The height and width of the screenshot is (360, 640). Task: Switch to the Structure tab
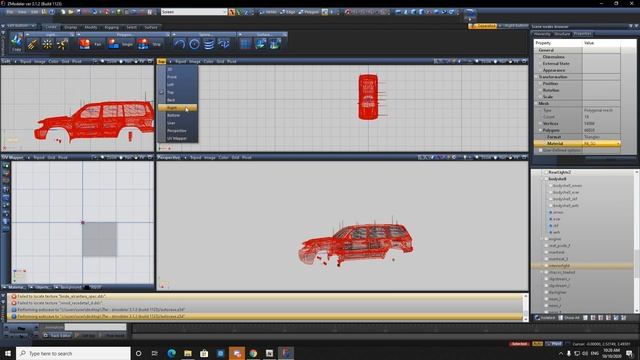tap(562, 34)
